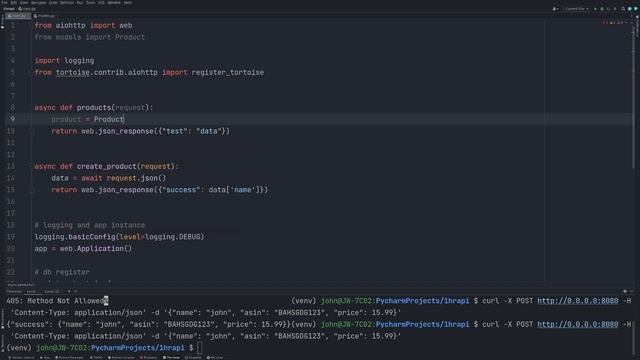Open the Run menu in menu bar

(80, 2)
